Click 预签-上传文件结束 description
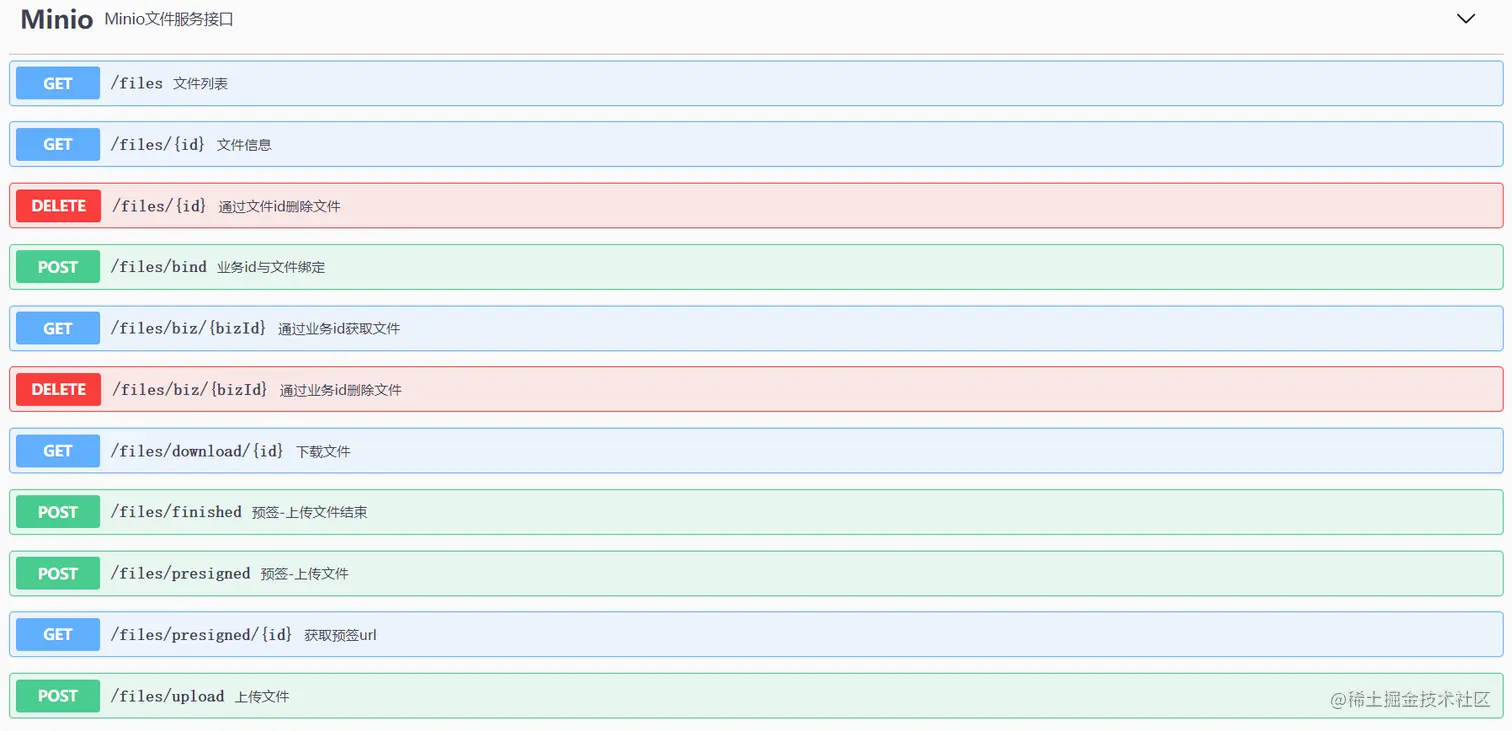The width and height of the screenshot is (1512, 731). [310, 512]
